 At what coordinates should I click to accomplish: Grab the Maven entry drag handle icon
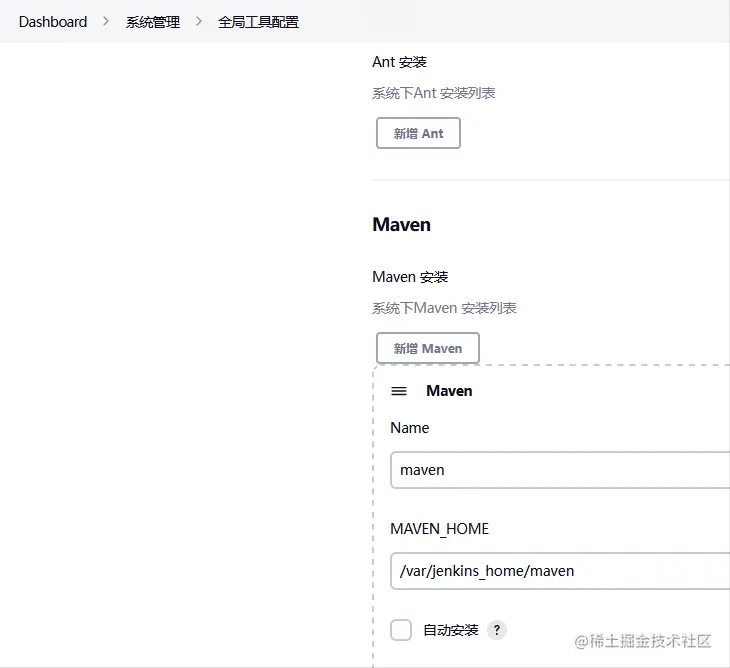[399, 391]
